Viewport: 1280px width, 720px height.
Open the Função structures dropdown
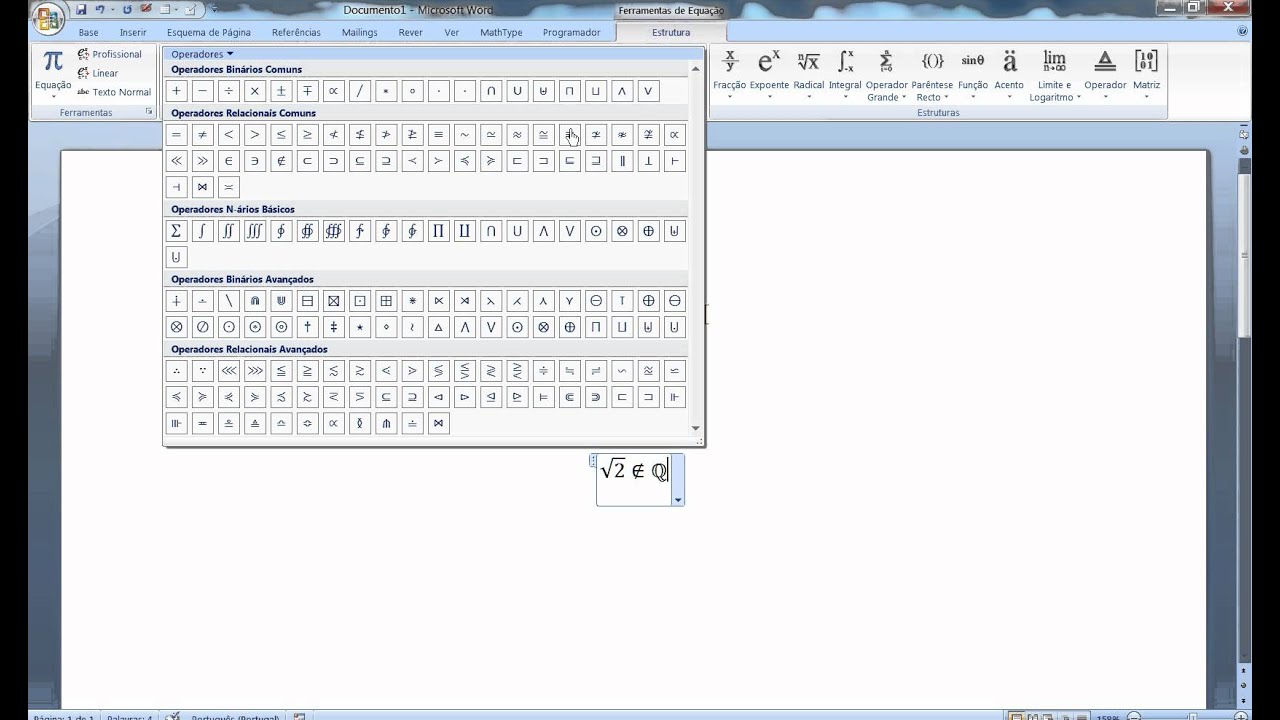tap(973, 74)
